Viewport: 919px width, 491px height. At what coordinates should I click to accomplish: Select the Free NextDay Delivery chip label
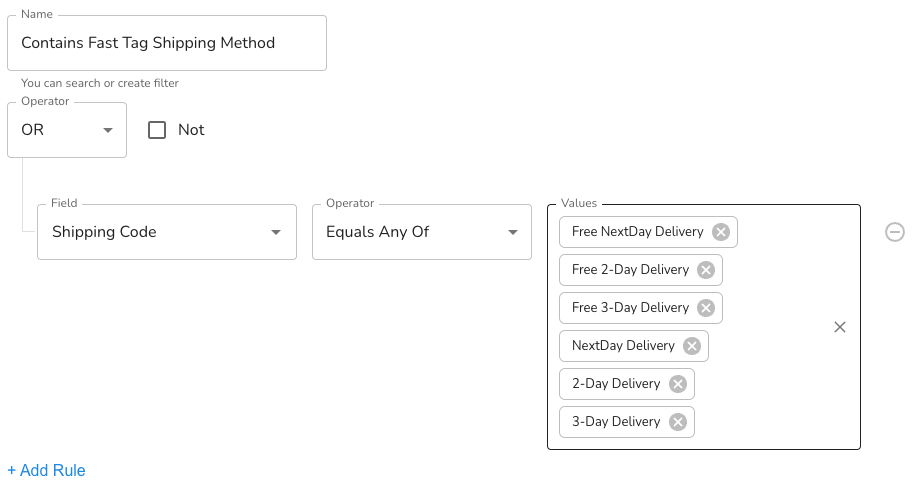[x=638, y=231]
